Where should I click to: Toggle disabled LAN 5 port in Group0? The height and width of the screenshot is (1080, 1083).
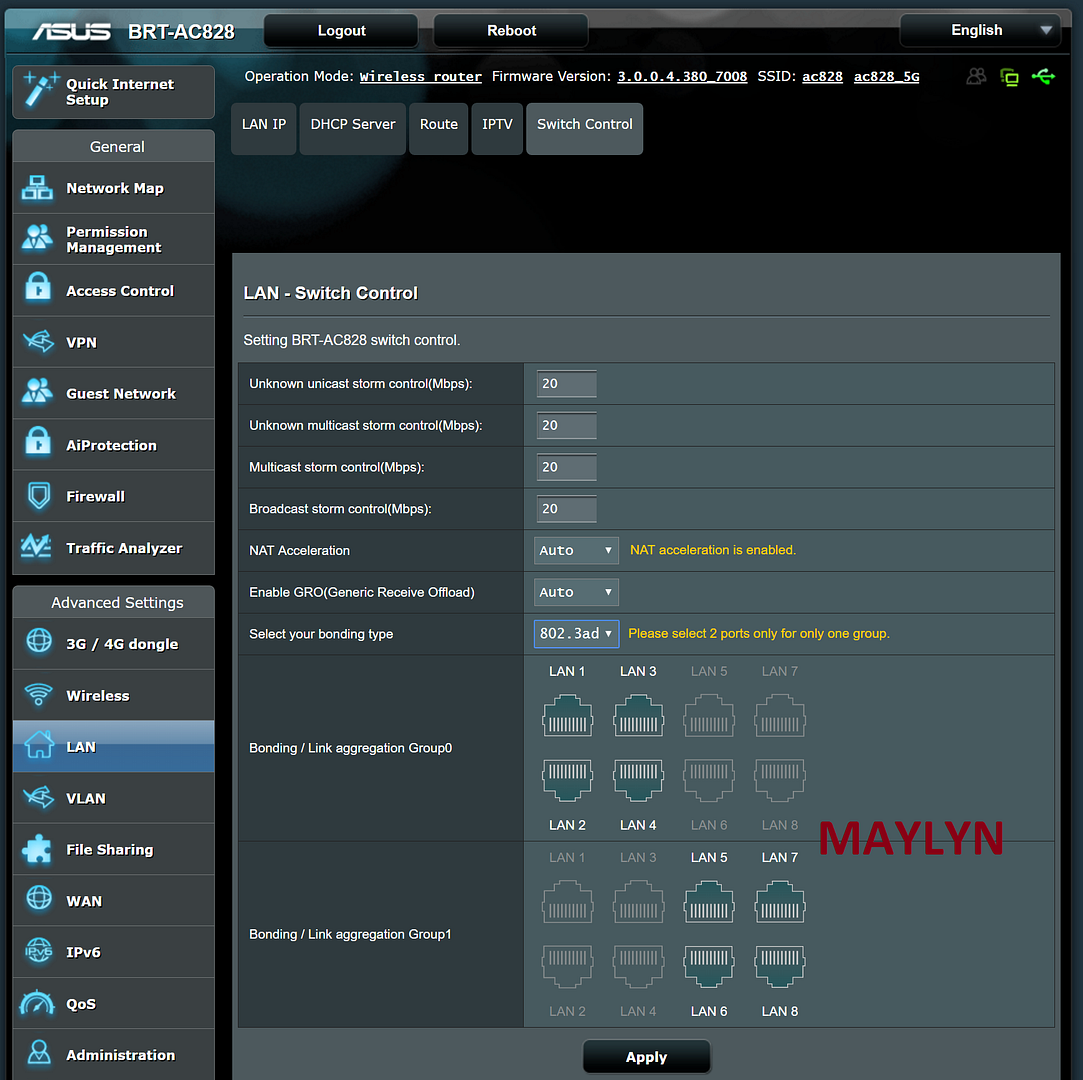tap(709, 716)
